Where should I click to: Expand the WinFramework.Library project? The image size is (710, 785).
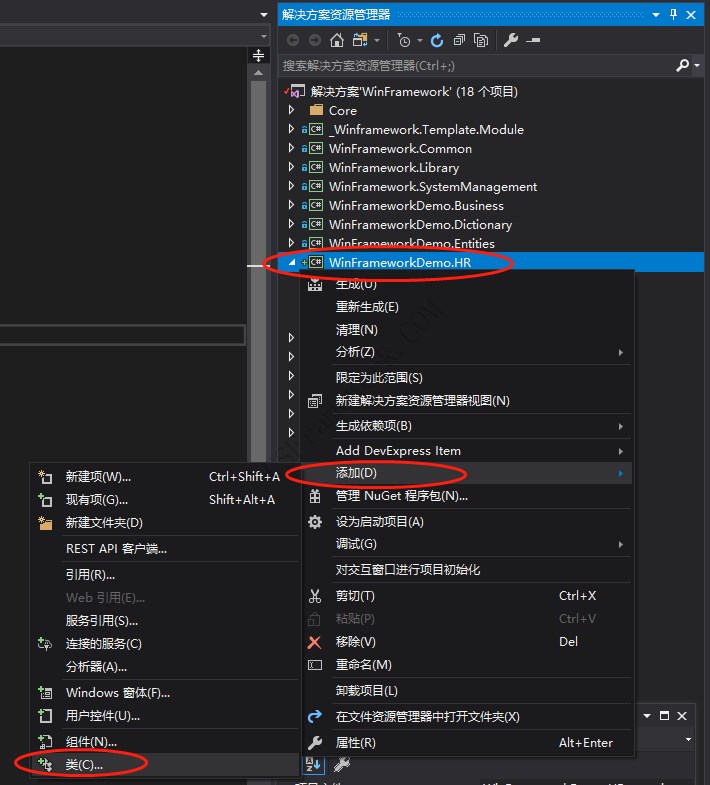pyautogui.click(x=291, y=167)
